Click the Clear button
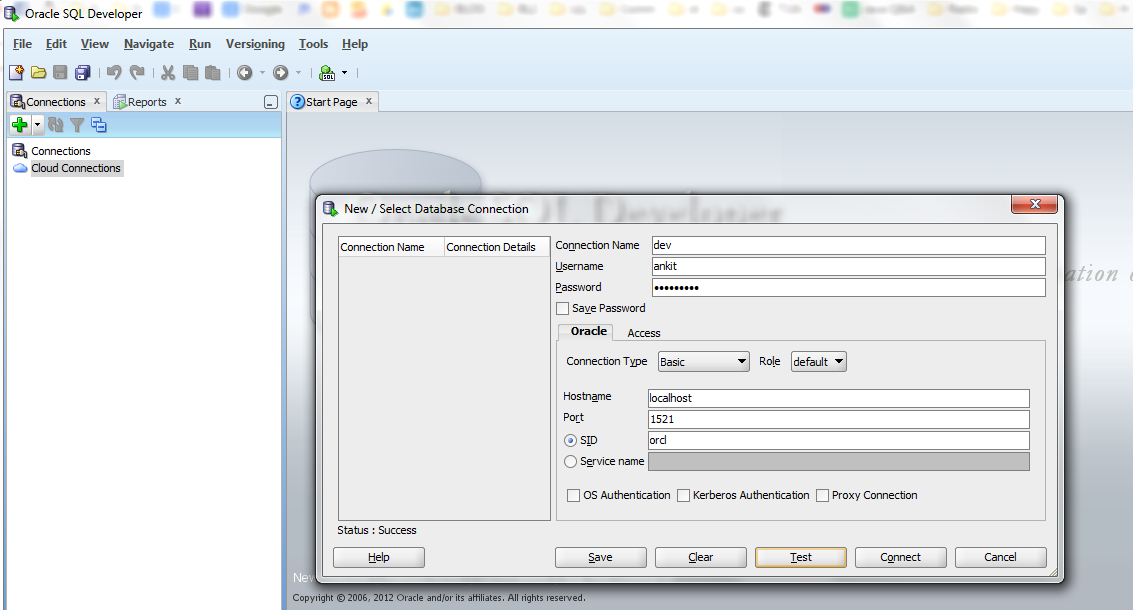 700,557
